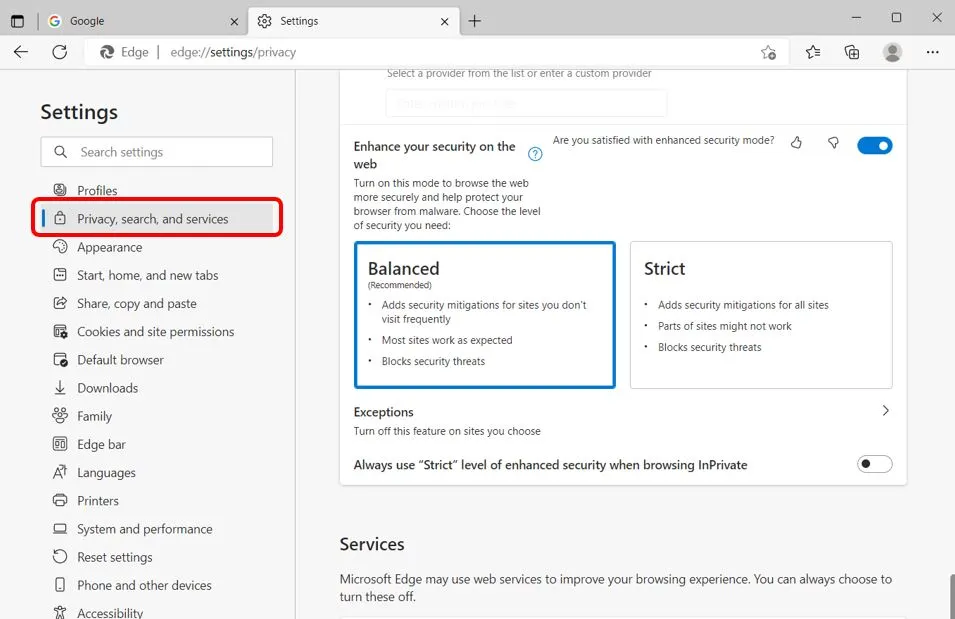Click the Family people icon

(x=60, y=416)
